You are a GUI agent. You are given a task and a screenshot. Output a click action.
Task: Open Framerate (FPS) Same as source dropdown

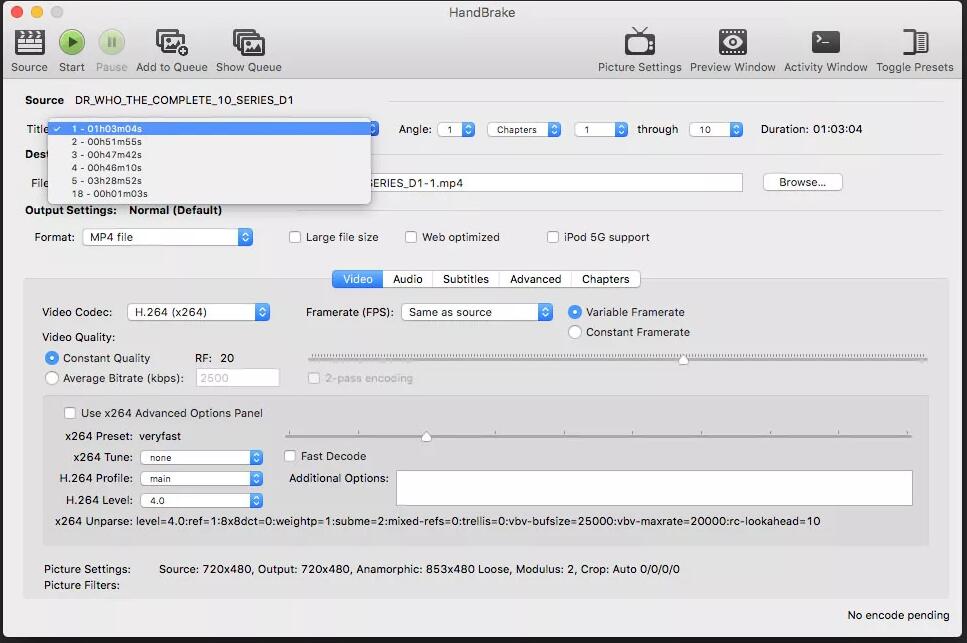(477, 313)
